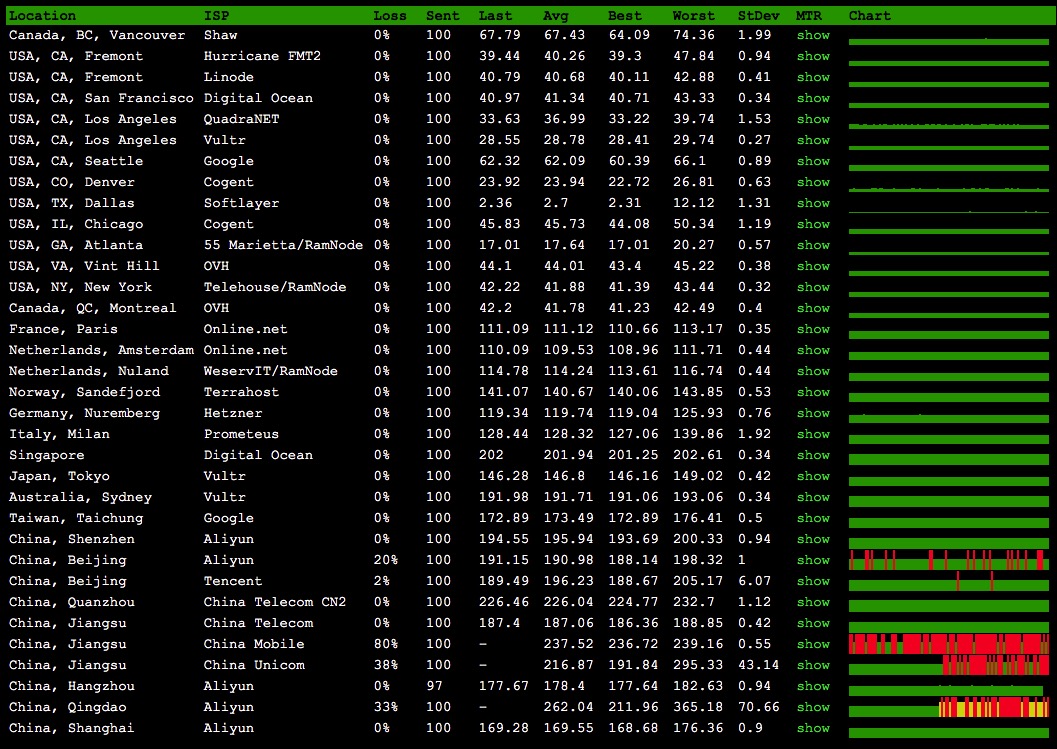Select the 'China Telecom CN2' ISP cell
Viewport: 1057px width, 749px height.
[x=275, y=602]
